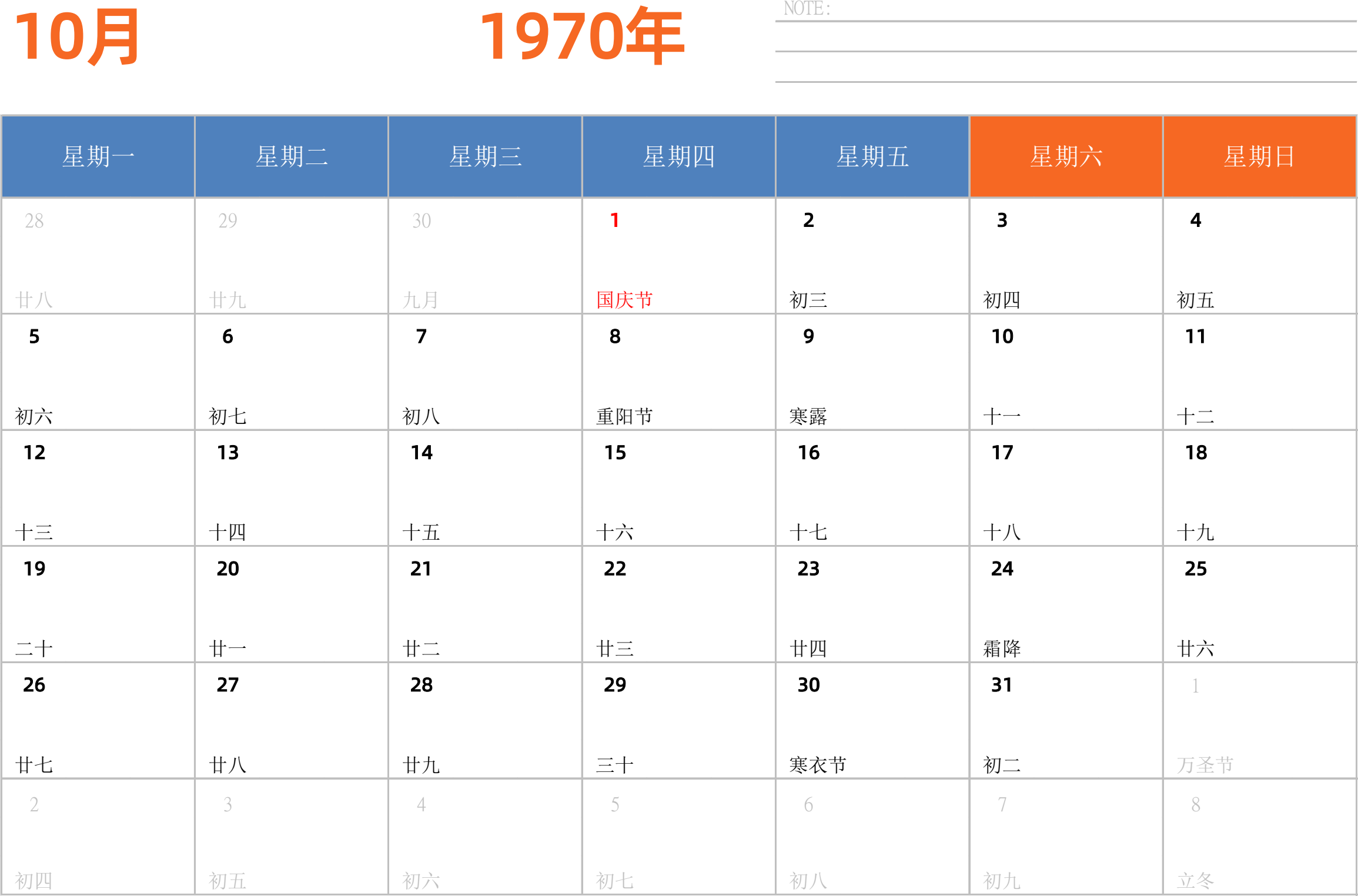Click the lunar label 十二 on the 11th
1358x896 pixels.
[1196, 416]
